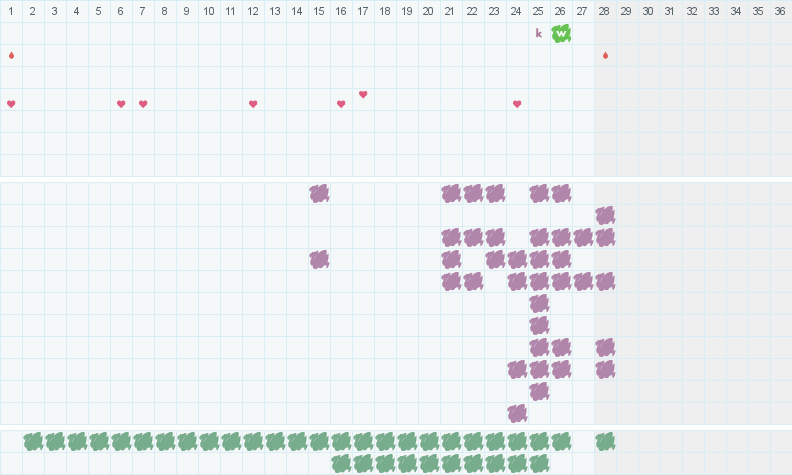The width and height of the screenshot is (792, 475).
Task: Select the red drop icon on day 28
Action: (x=605, y=55)
